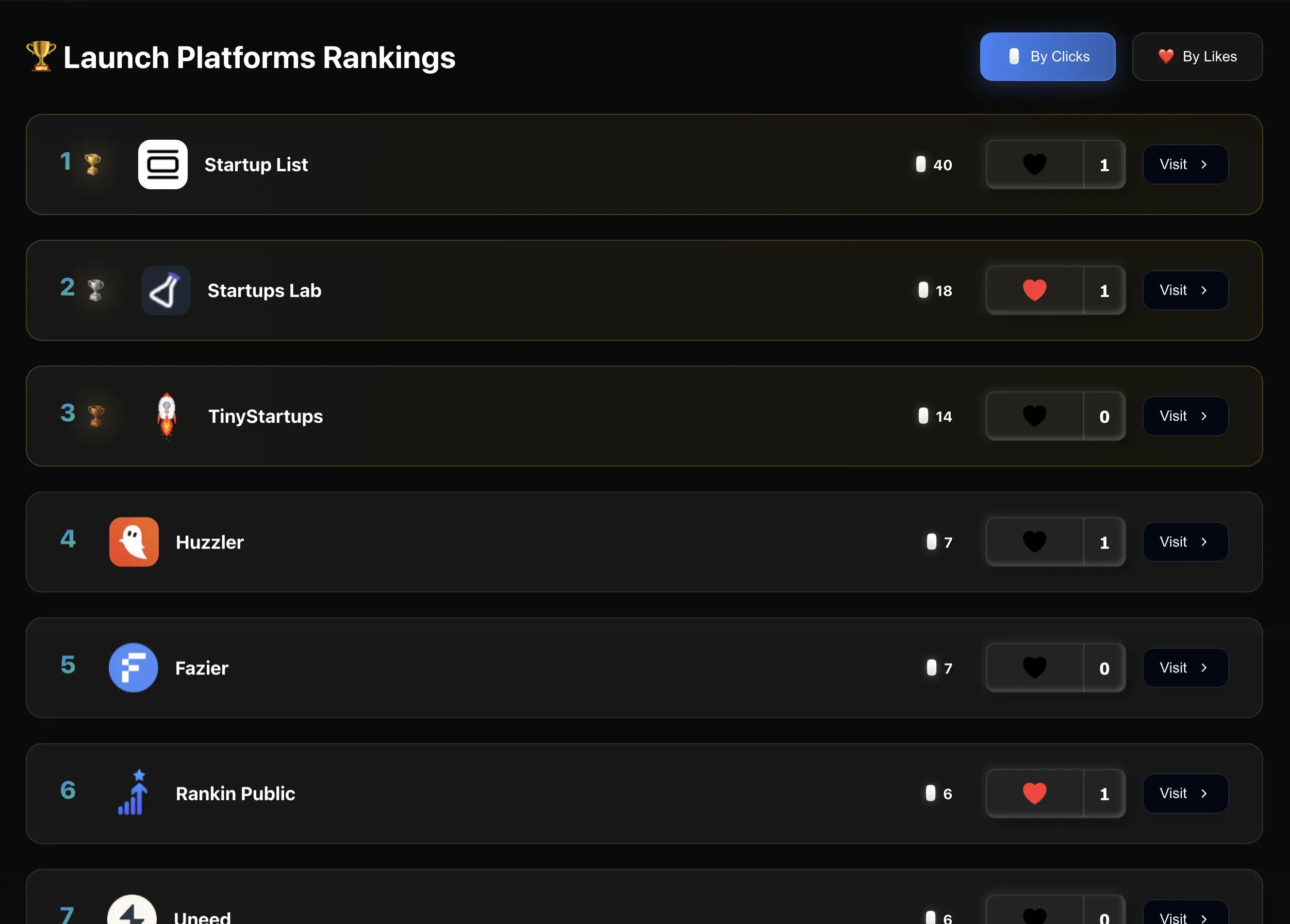The width and height of the screenshot is (1290, 924).
Task: Unlike Startups Lab red heart
Action: point(1034,290)
